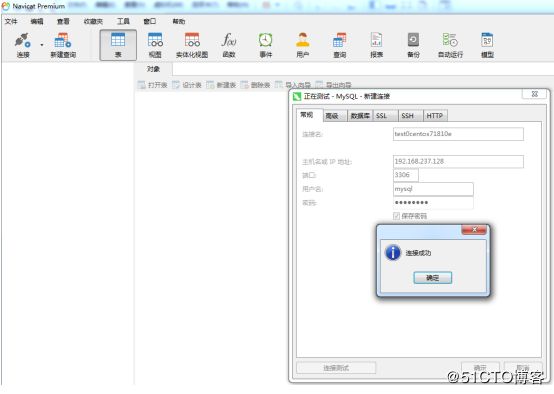Click the New Query toolbar icon

point(63,45)
